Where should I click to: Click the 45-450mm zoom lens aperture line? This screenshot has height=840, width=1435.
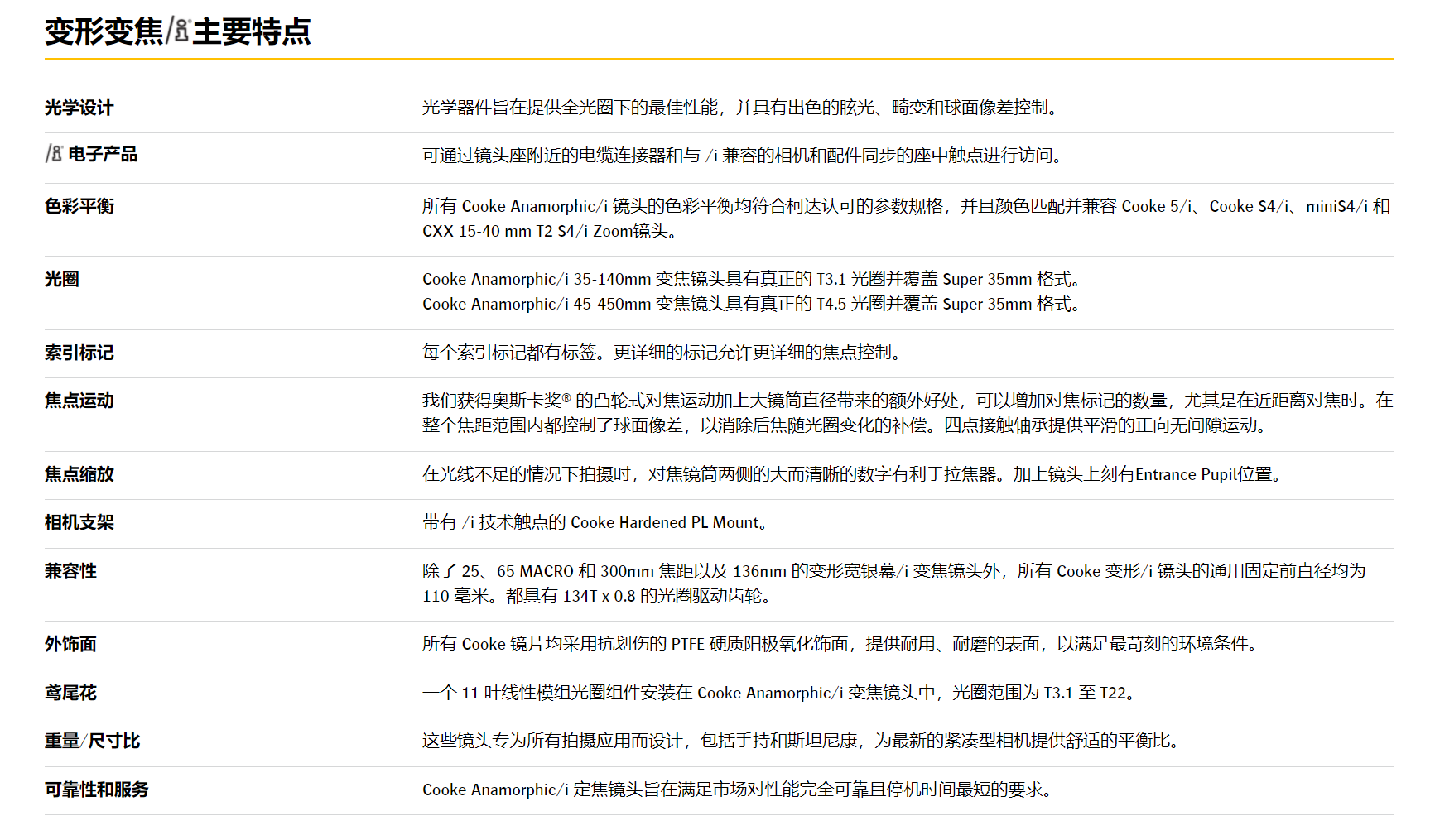751,304
